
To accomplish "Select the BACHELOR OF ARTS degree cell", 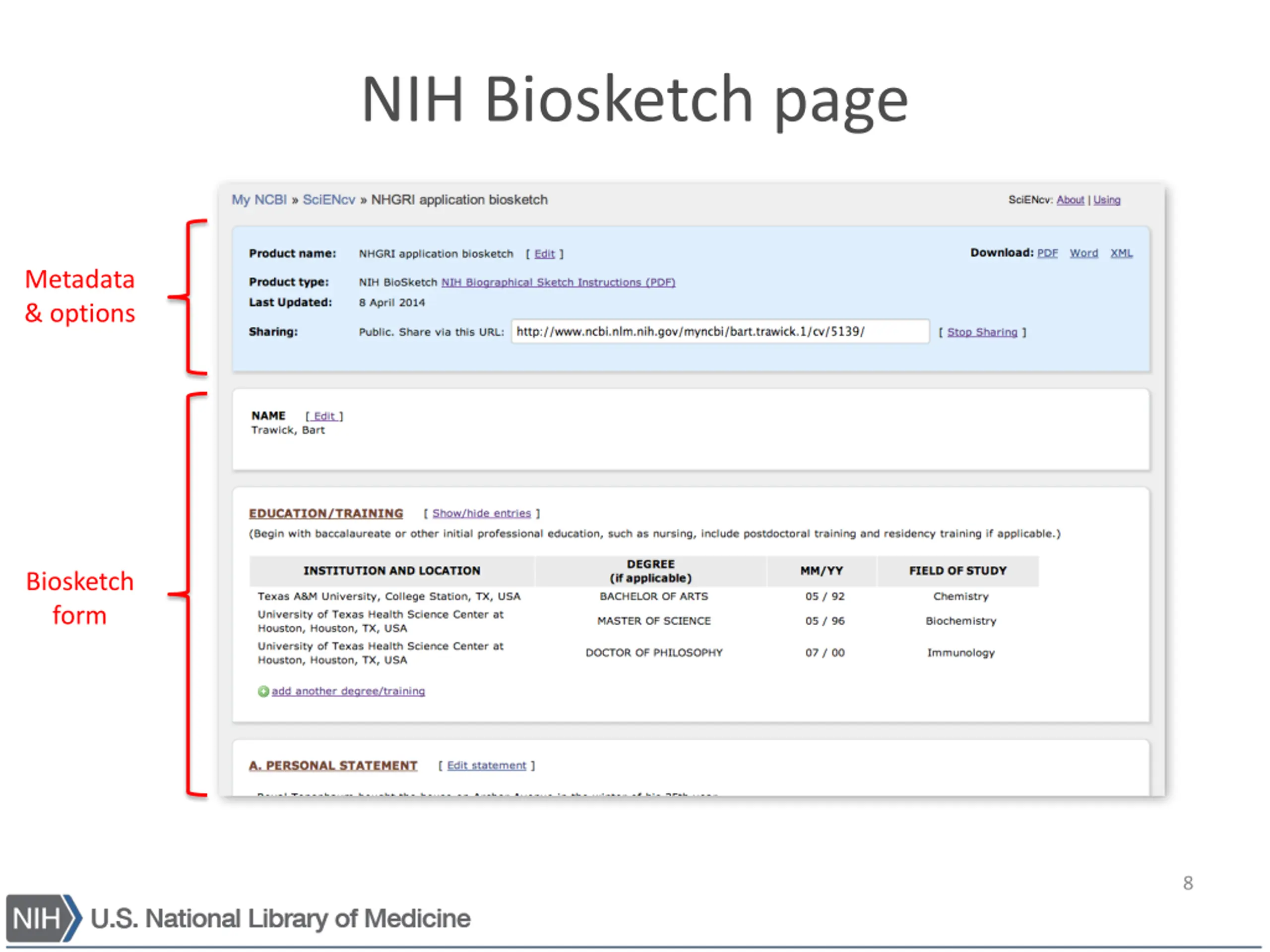I will coord(653,596).
